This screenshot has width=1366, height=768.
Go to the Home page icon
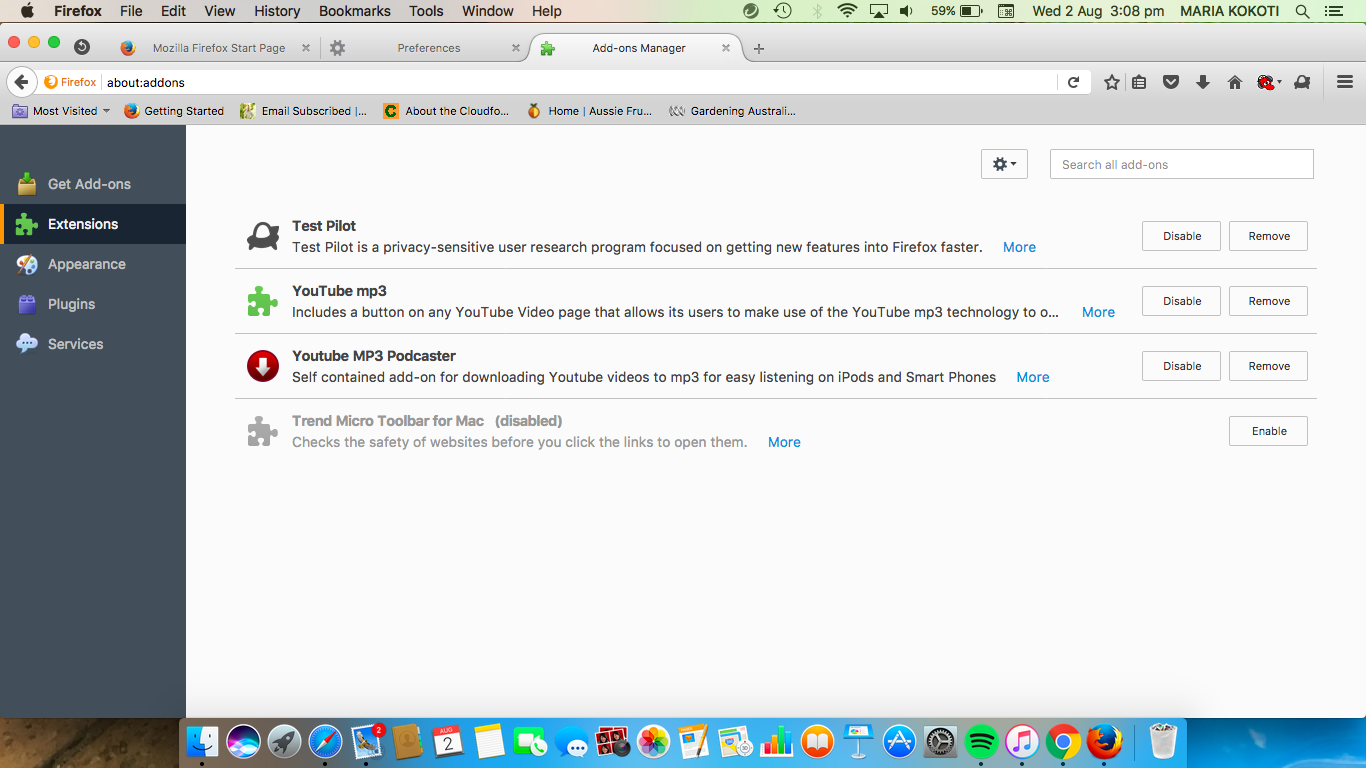coord(1235,82)
